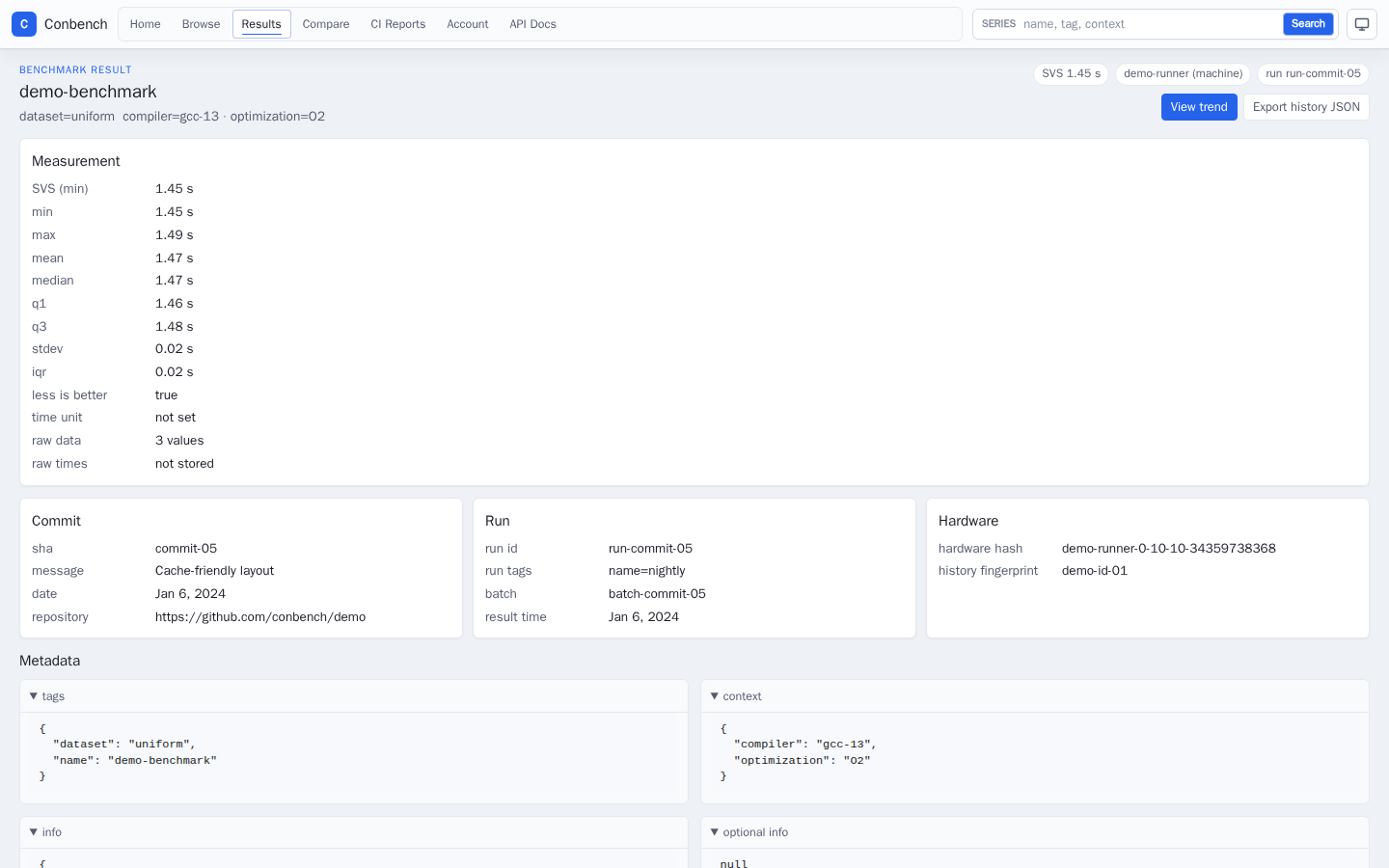Toggle the display theme monitor icon
This screenshot has width=1389, height=868.
(x=1361, y=24)
